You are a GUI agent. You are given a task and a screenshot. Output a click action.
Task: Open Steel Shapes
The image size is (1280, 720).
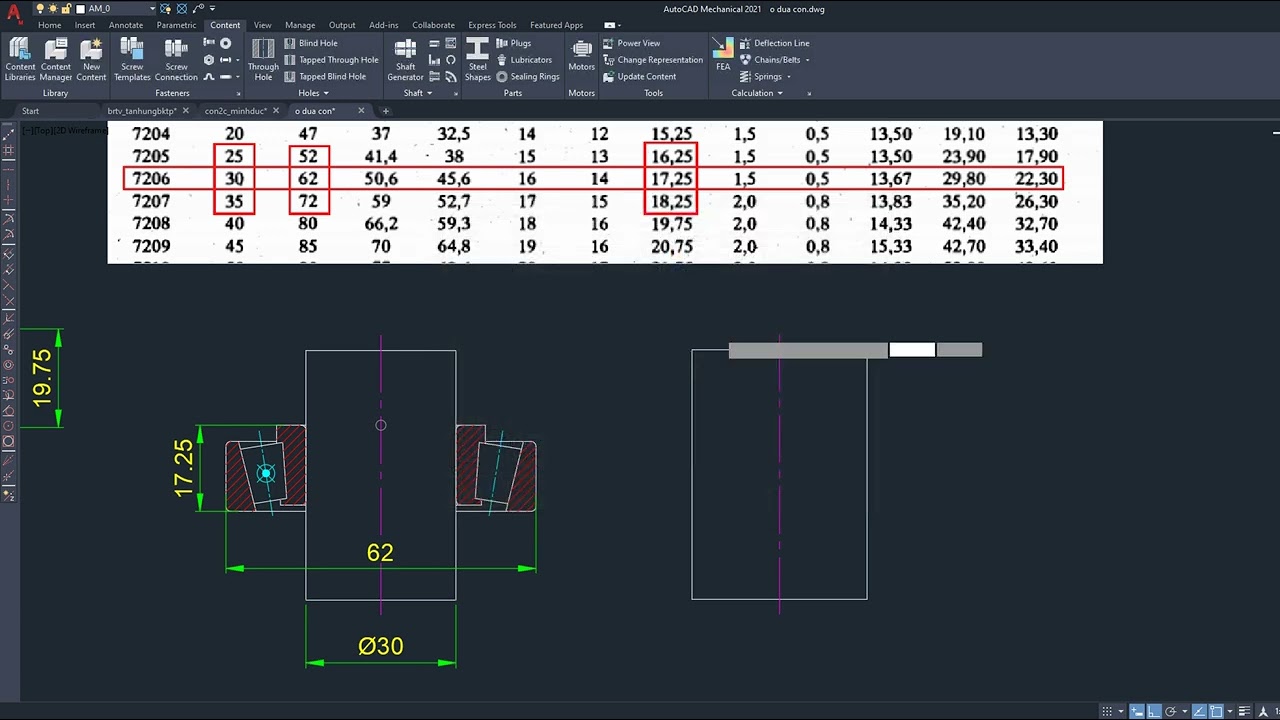[478, 60]
